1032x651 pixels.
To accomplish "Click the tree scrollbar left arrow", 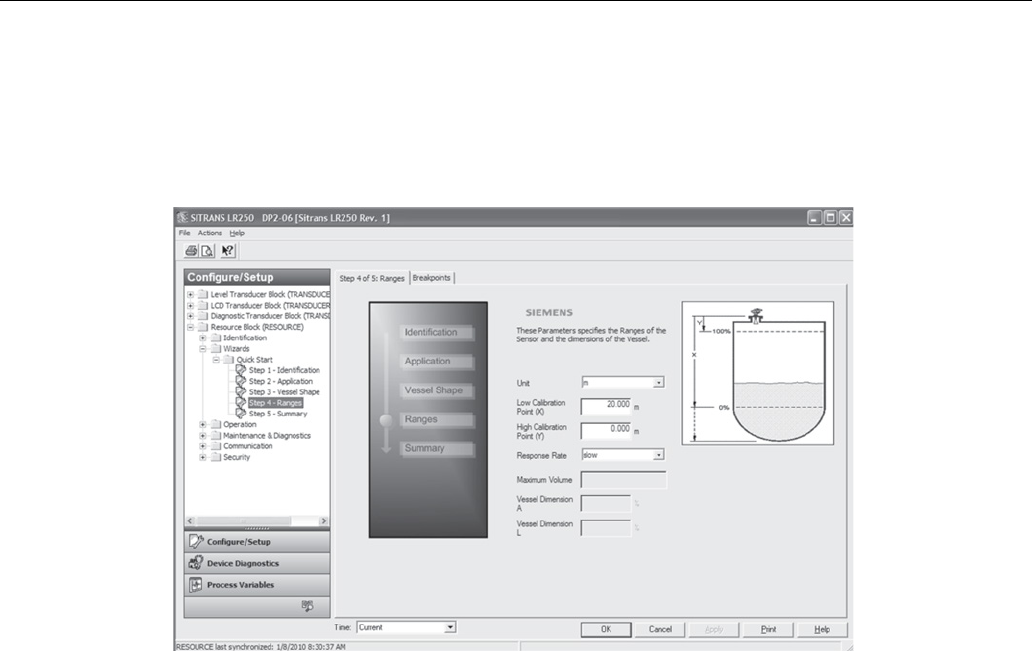I will click(190, 521).
